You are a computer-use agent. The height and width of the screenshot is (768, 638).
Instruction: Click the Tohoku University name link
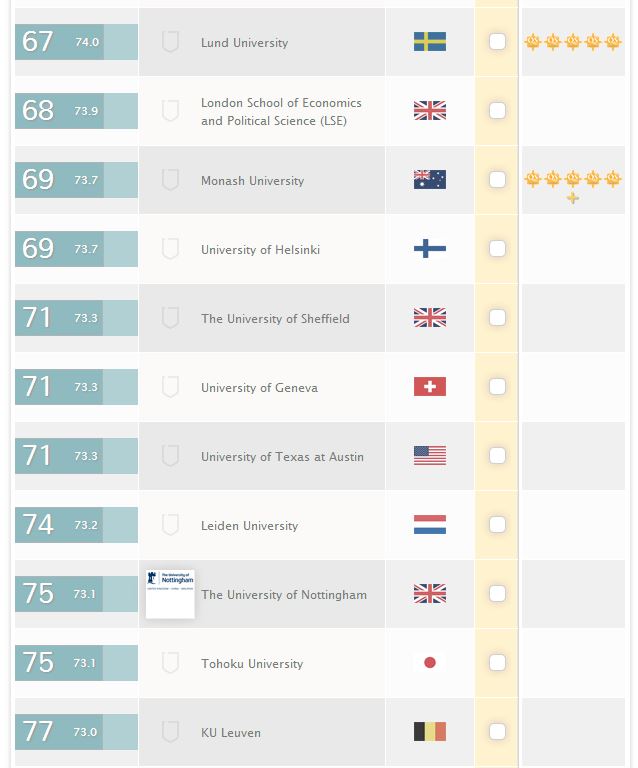click(251, 663)
